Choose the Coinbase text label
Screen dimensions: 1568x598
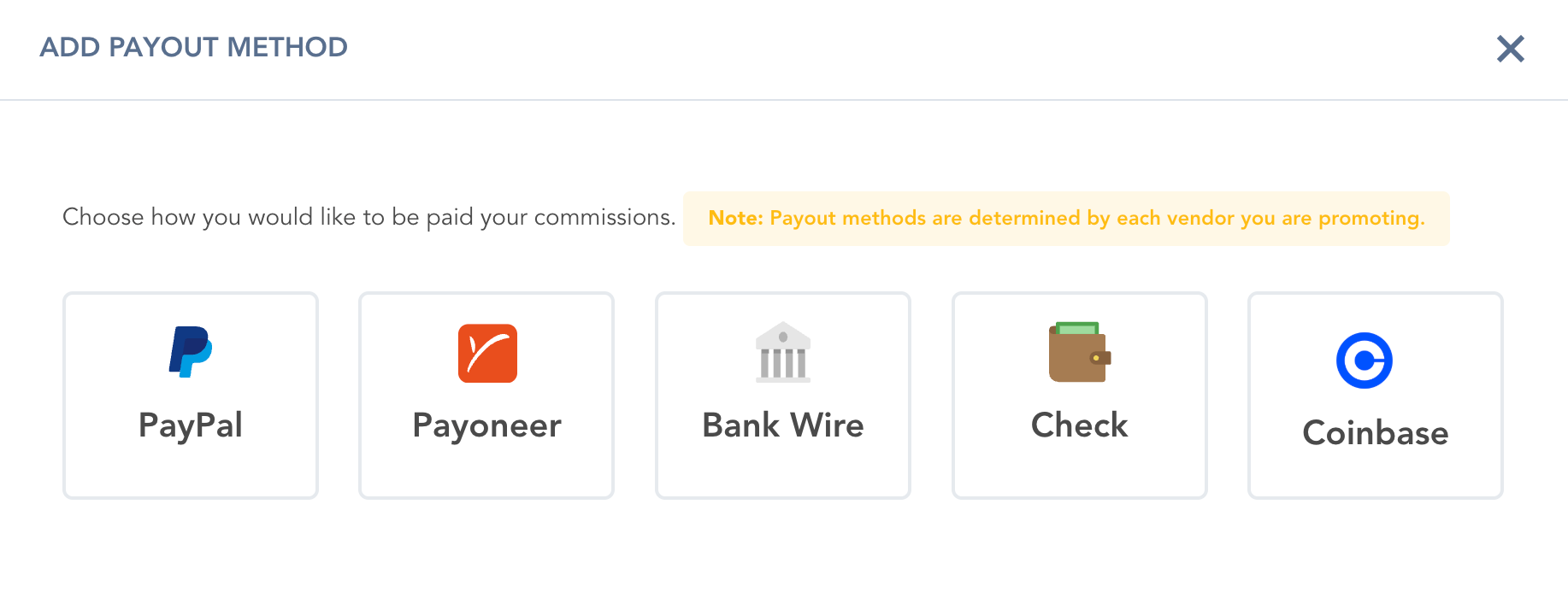point(1375,433)
